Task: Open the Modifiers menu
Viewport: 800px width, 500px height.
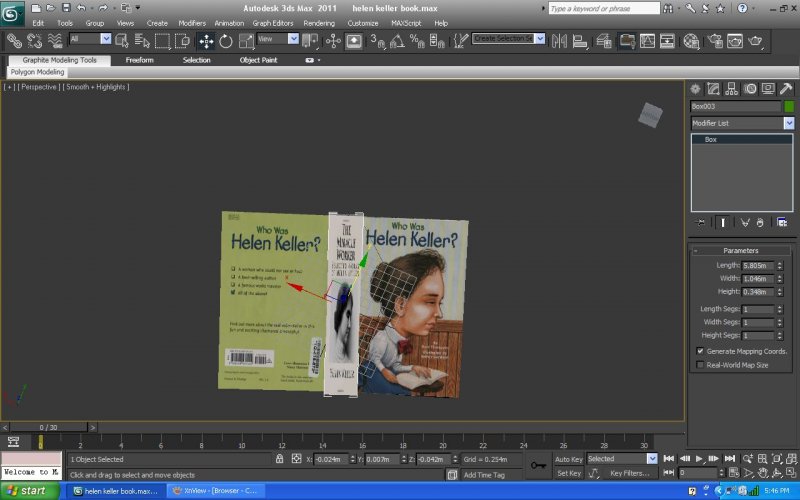Action: point(192,23)
